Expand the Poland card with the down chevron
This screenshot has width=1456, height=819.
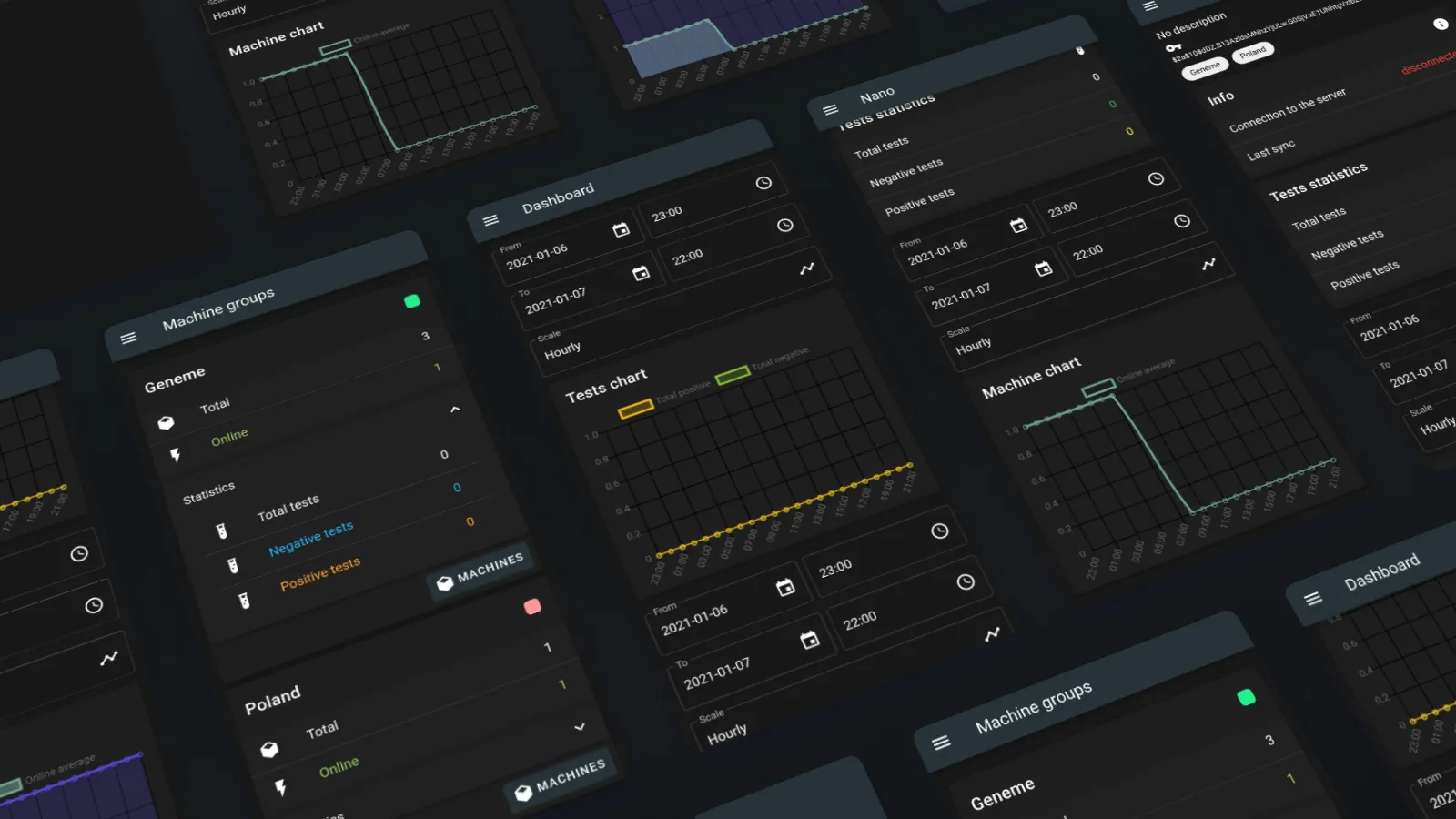point(580,727)
